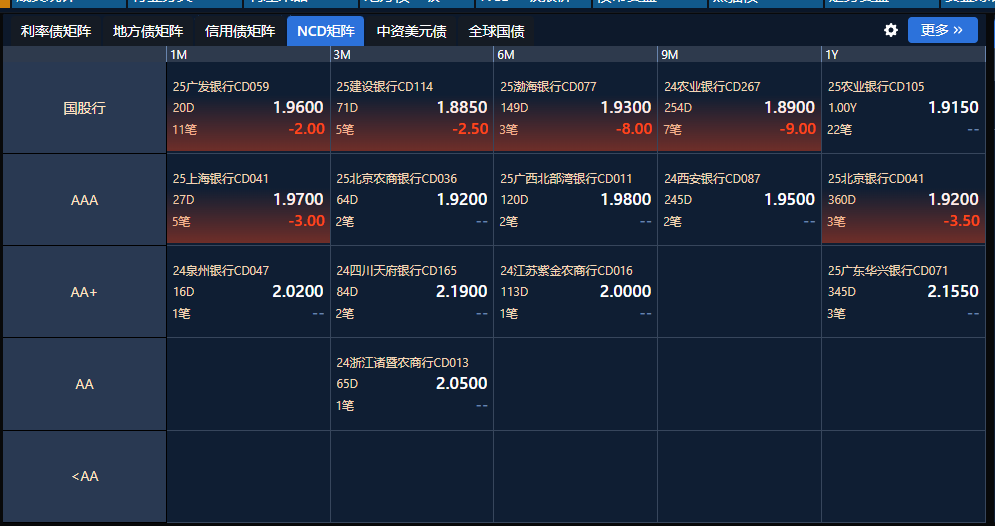Open 25北京农商银行CD036 bond name

click(397, 178)
